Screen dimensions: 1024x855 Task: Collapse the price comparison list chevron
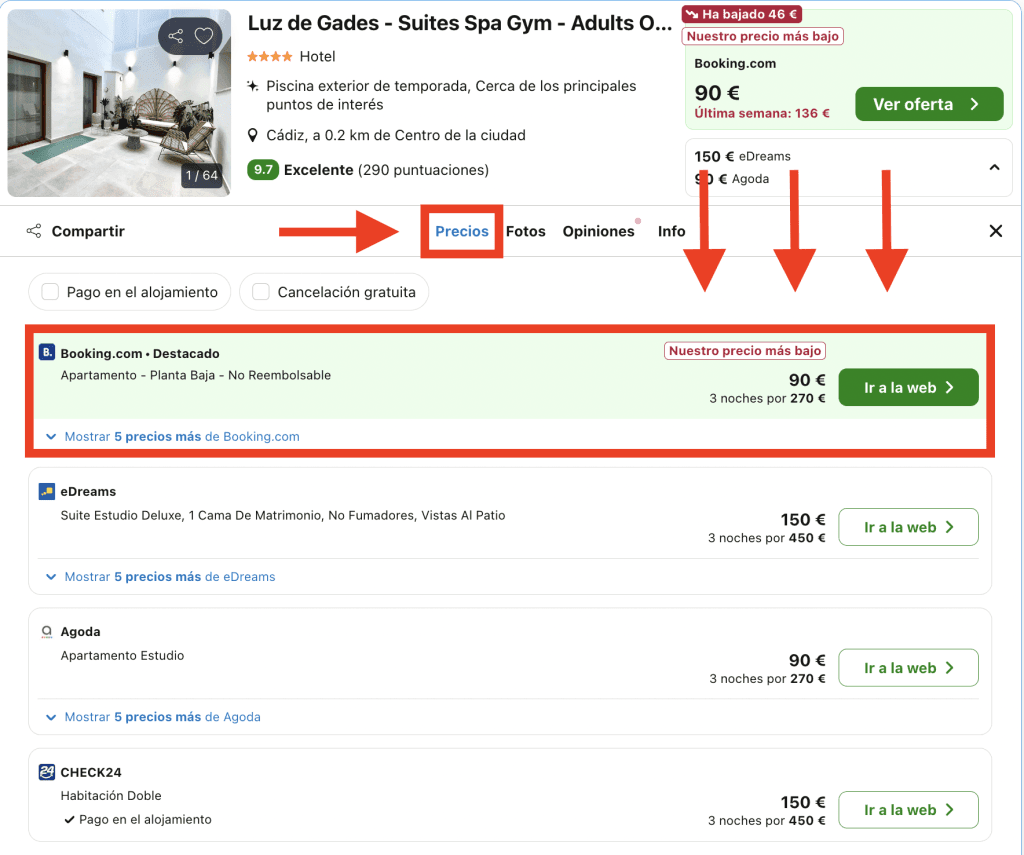(x=994, y=167)
